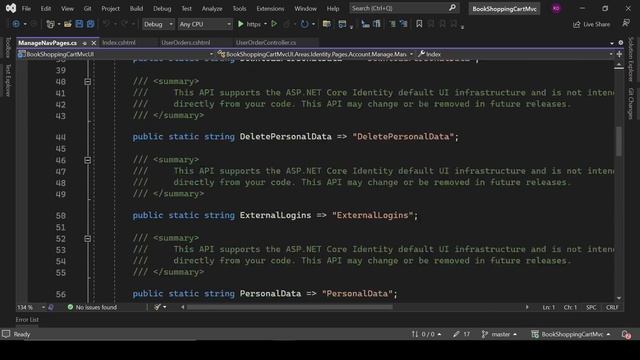Click the user account avatar
Viewport: 640px width, 360px height.
[x=556, y=9]
